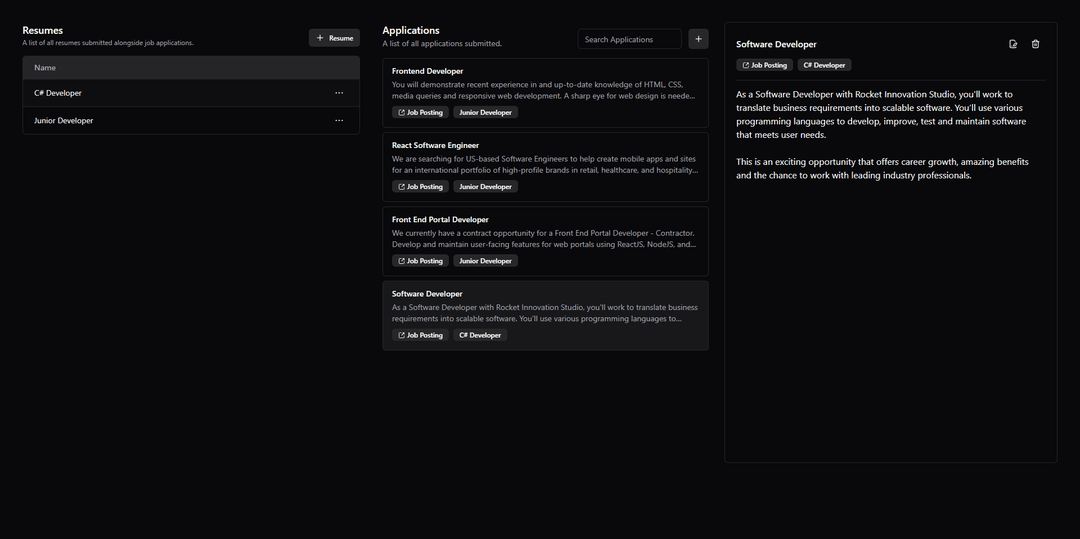
Task: Open Job Posting link in Software Developer card
Action: pyautogui.click(x=420, y=336)
